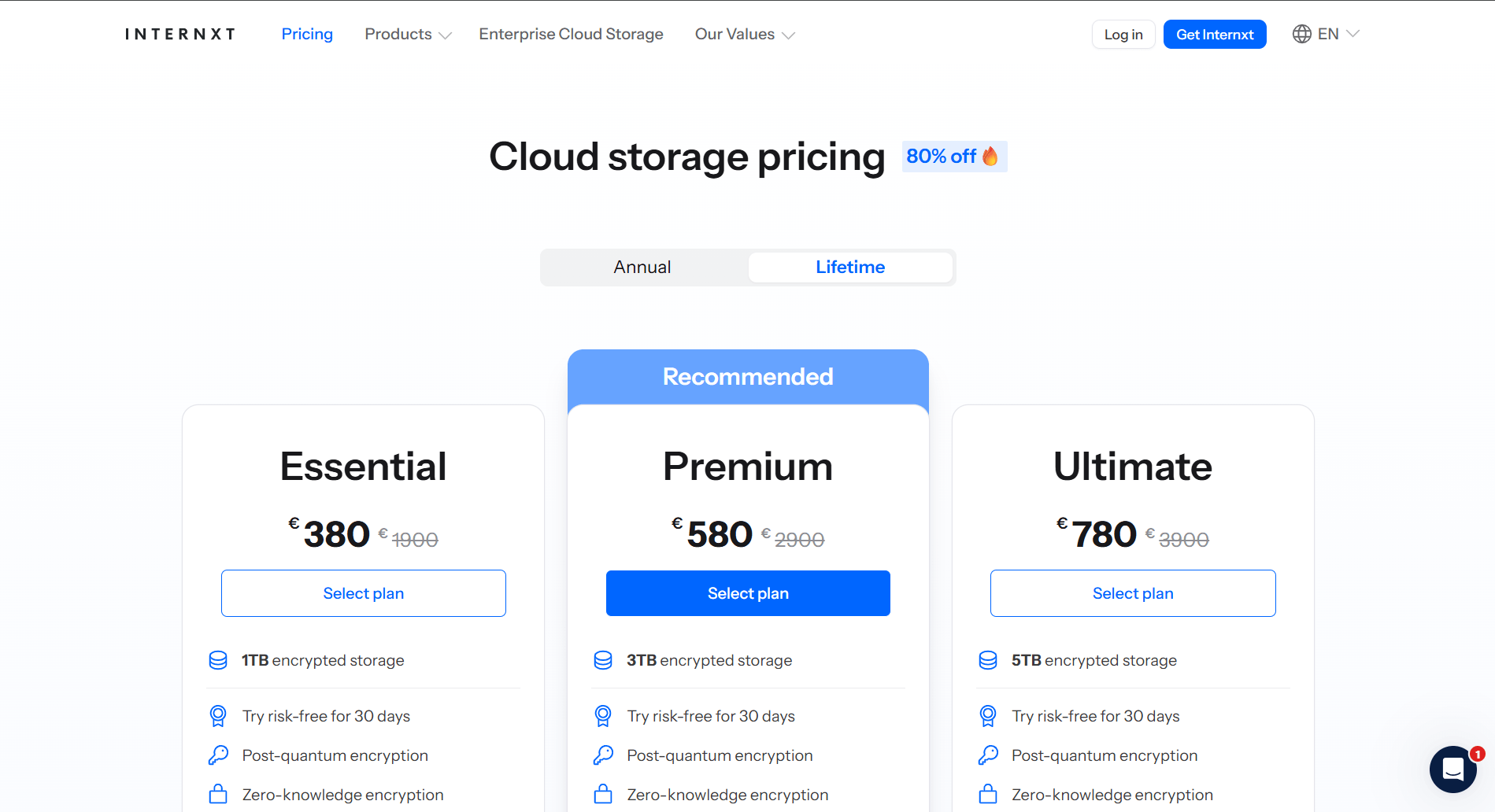
Task: Click Premium plan's risk-free badge icon
Action: point(603,716)
